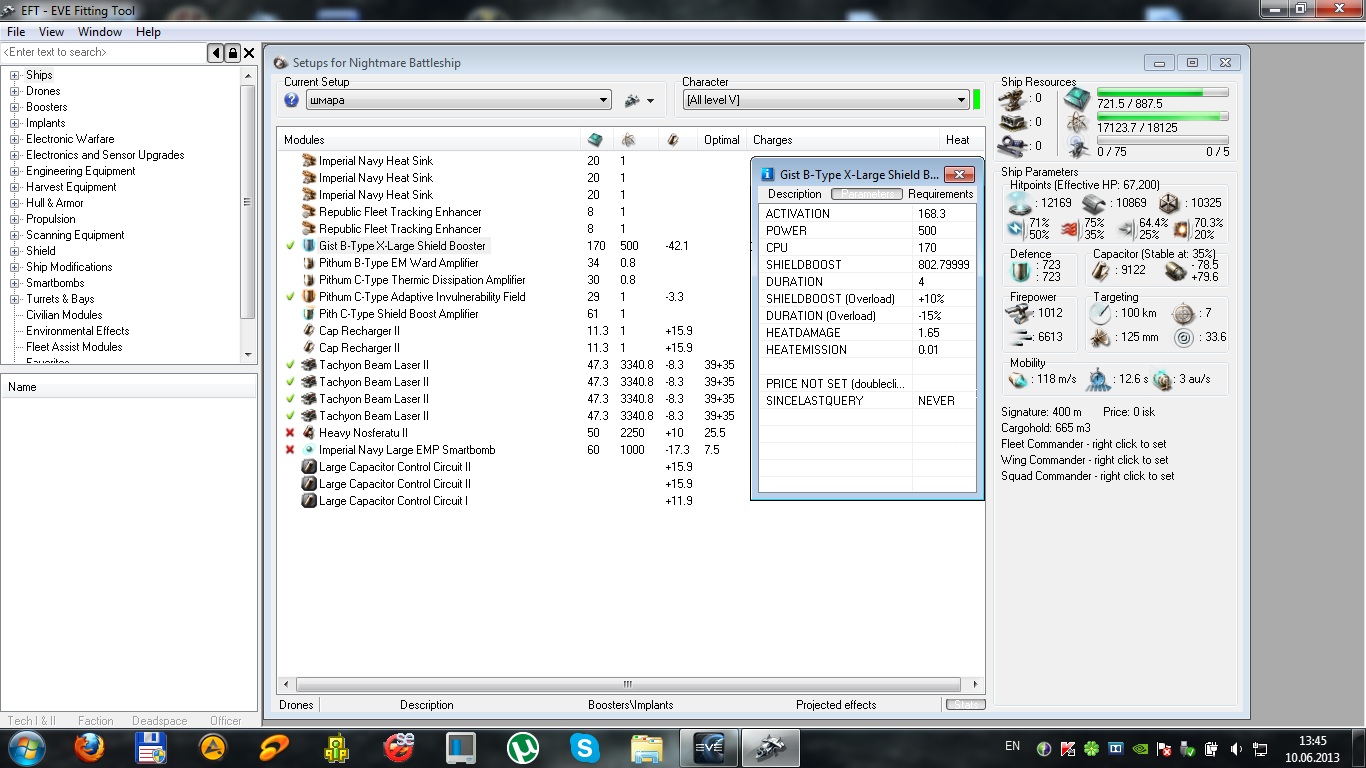
Task: Toggle the Gist B-Type X-Large Shield Booster active checkmark
Action: click(290, 246)
